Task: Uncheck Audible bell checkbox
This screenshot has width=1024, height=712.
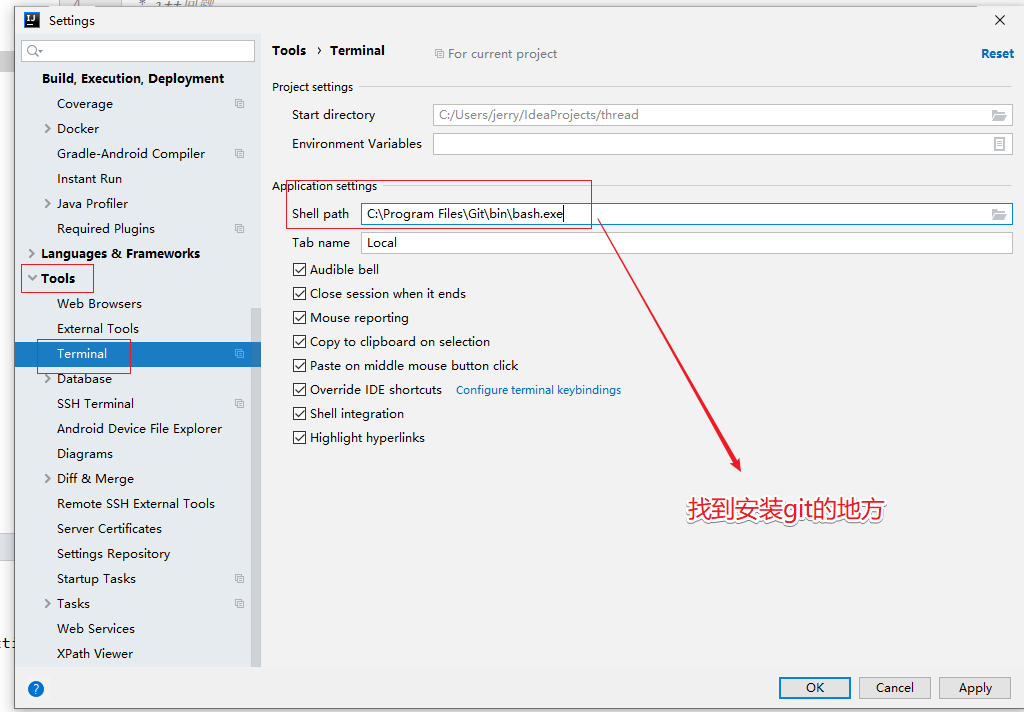Action: click(300, 269)
